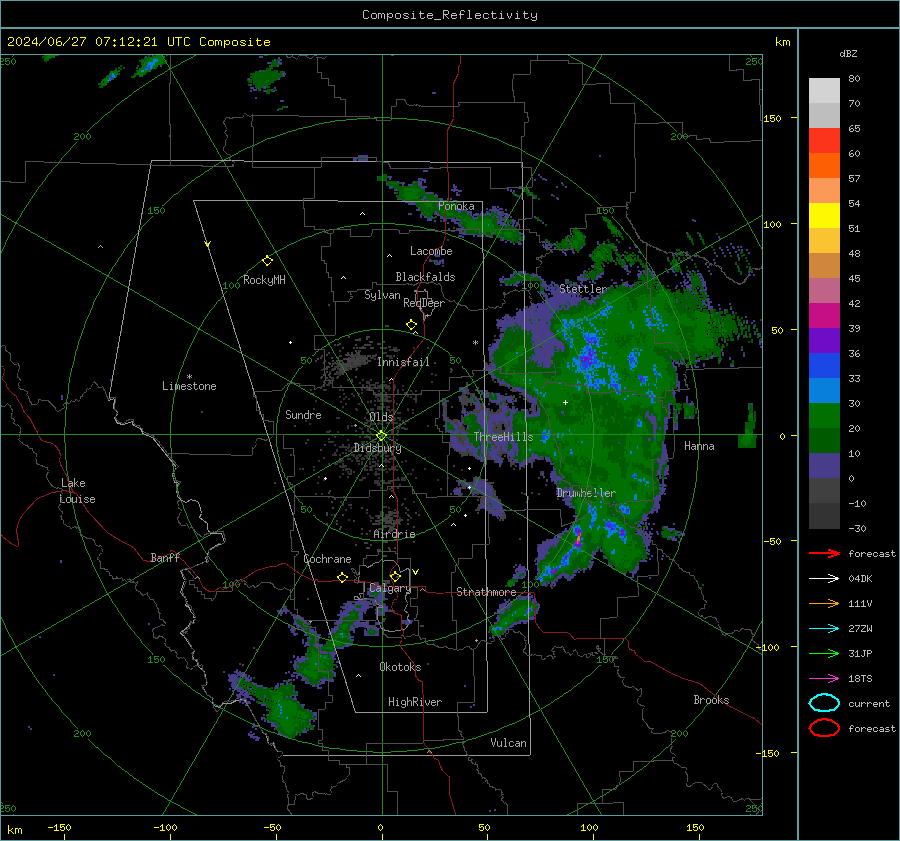Click the yellow radar-center diamond at Olds

(381, 436)
